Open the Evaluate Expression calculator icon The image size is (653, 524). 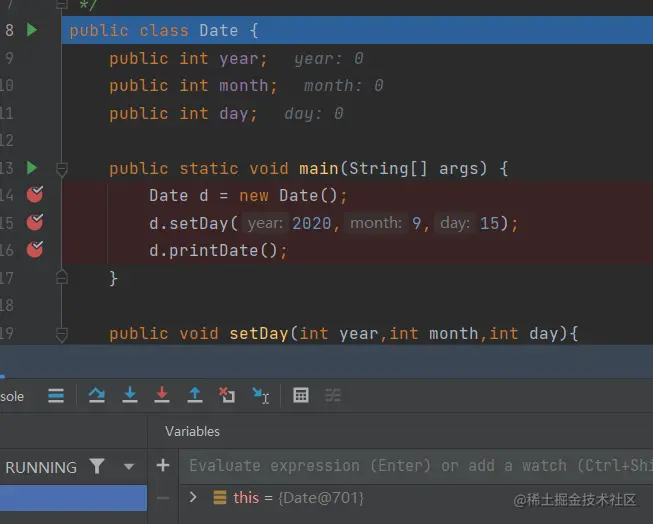coord(301,395)
